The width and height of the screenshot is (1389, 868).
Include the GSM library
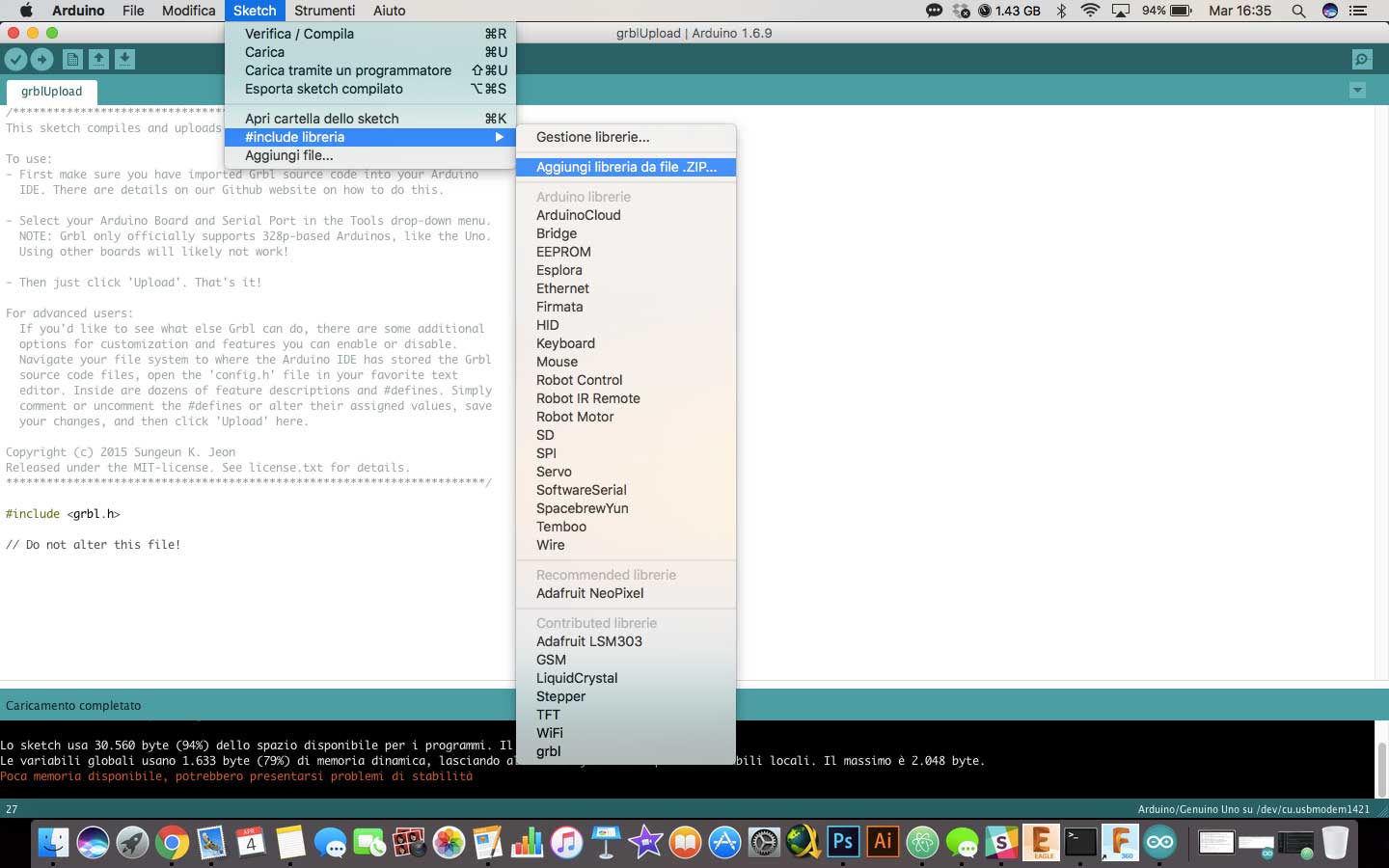click(x=626, y=660)
